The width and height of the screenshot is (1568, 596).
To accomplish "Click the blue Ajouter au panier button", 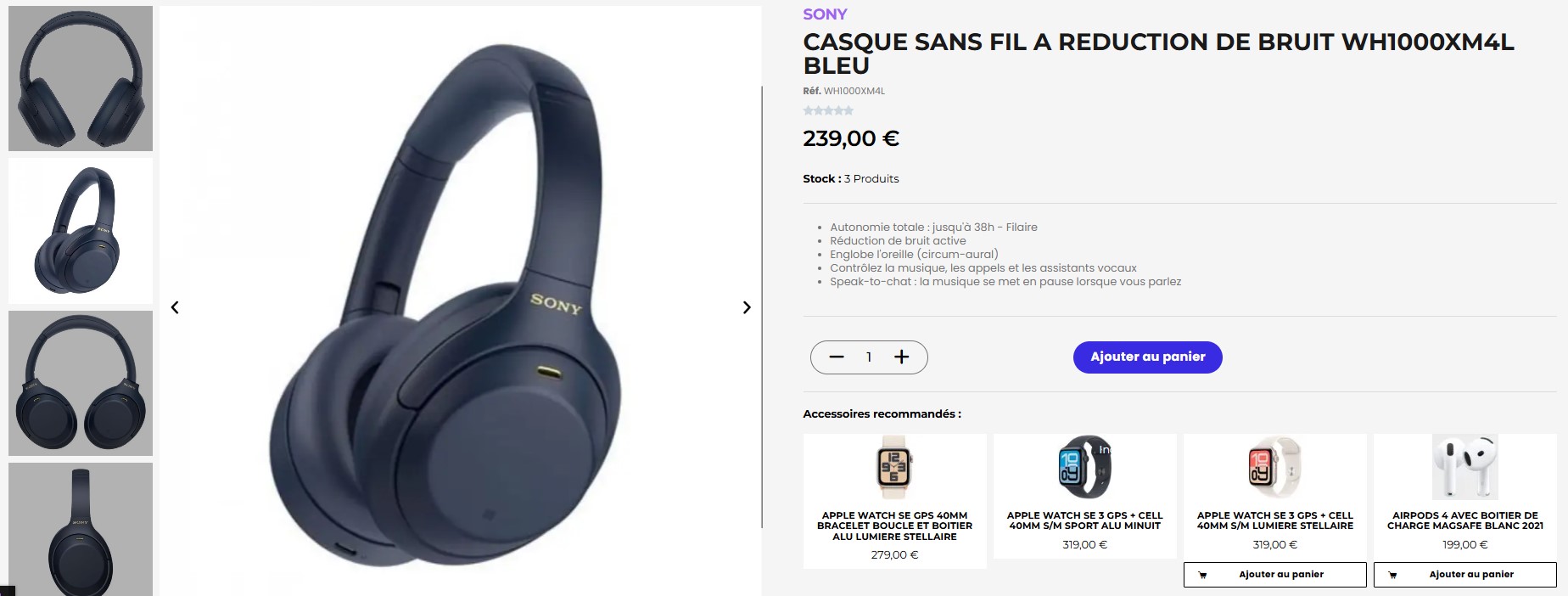I will (1147, 357).
